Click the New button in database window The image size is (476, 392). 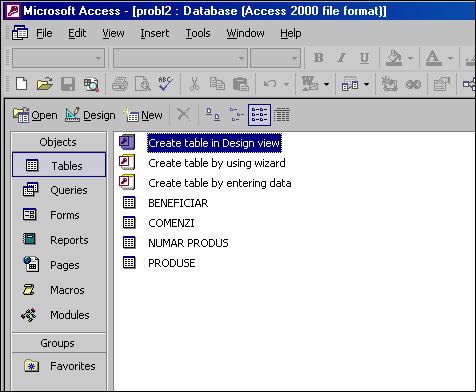pos(143,115)
